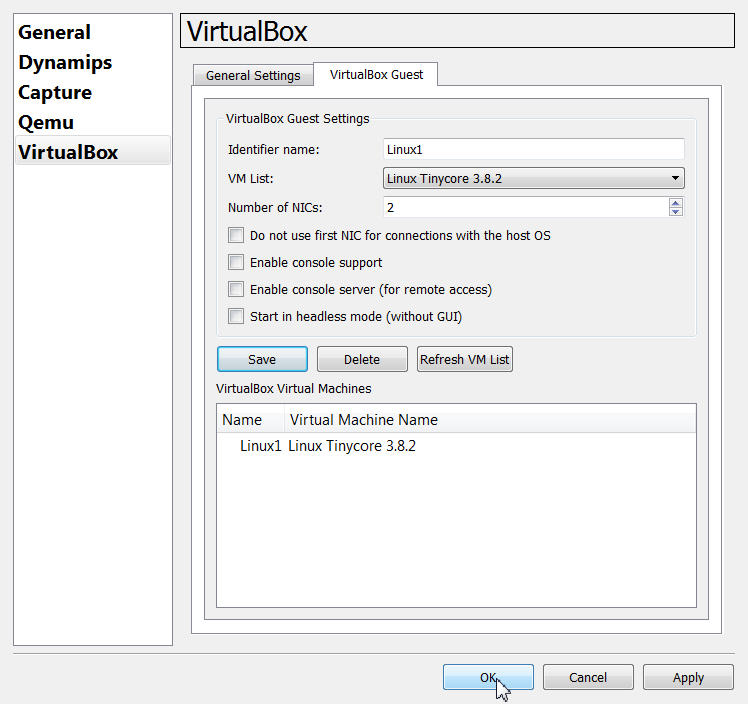The image size is (748, 704).
Task: Open the VM List dropdown
Action: click(x=533, y=178)
